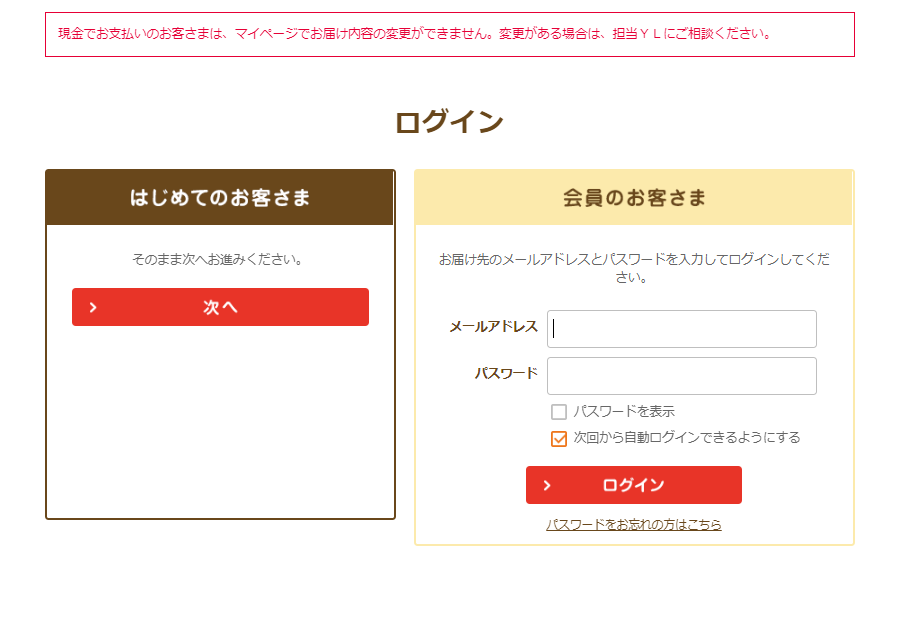The image size is (901, 640).
Task: Focus the メールアドレス input field
Action: click(x=681, y=329)
